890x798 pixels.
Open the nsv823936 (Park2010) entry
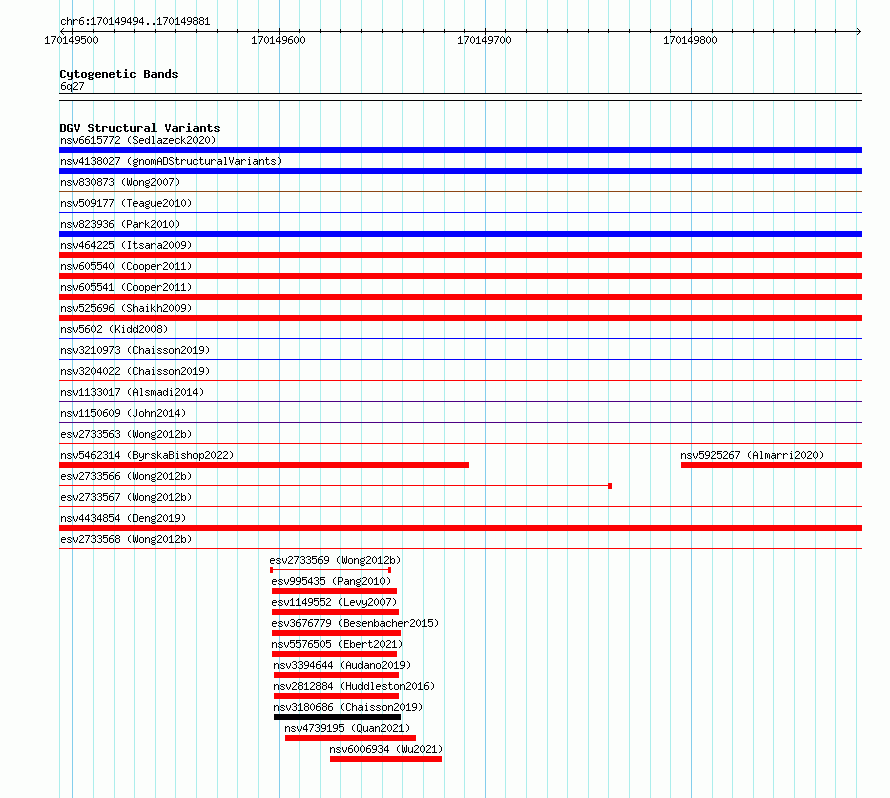[x=120, y=224]
